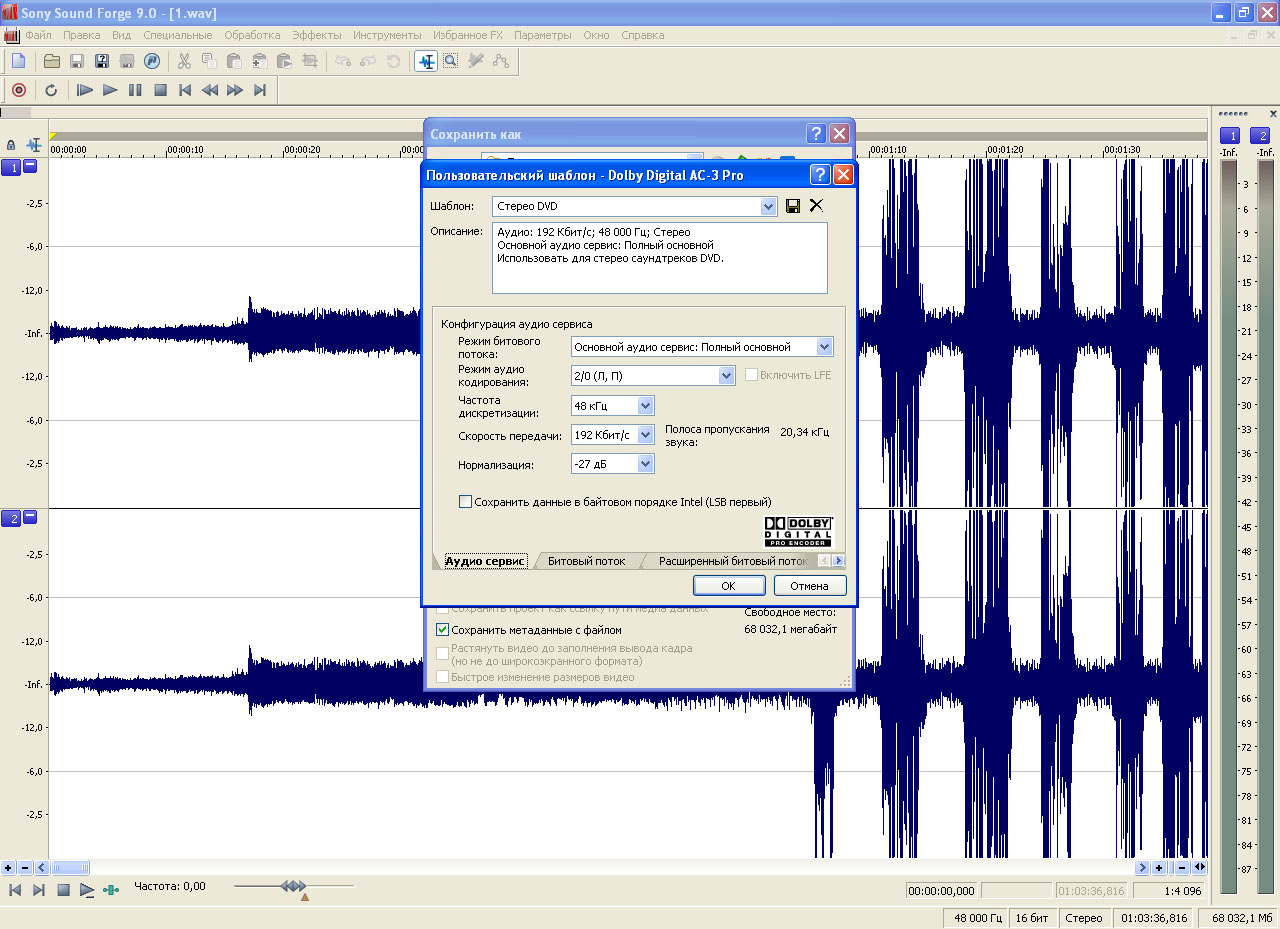
Task: Click the channel 1 meter button
Action: [x=1232, y=135]
